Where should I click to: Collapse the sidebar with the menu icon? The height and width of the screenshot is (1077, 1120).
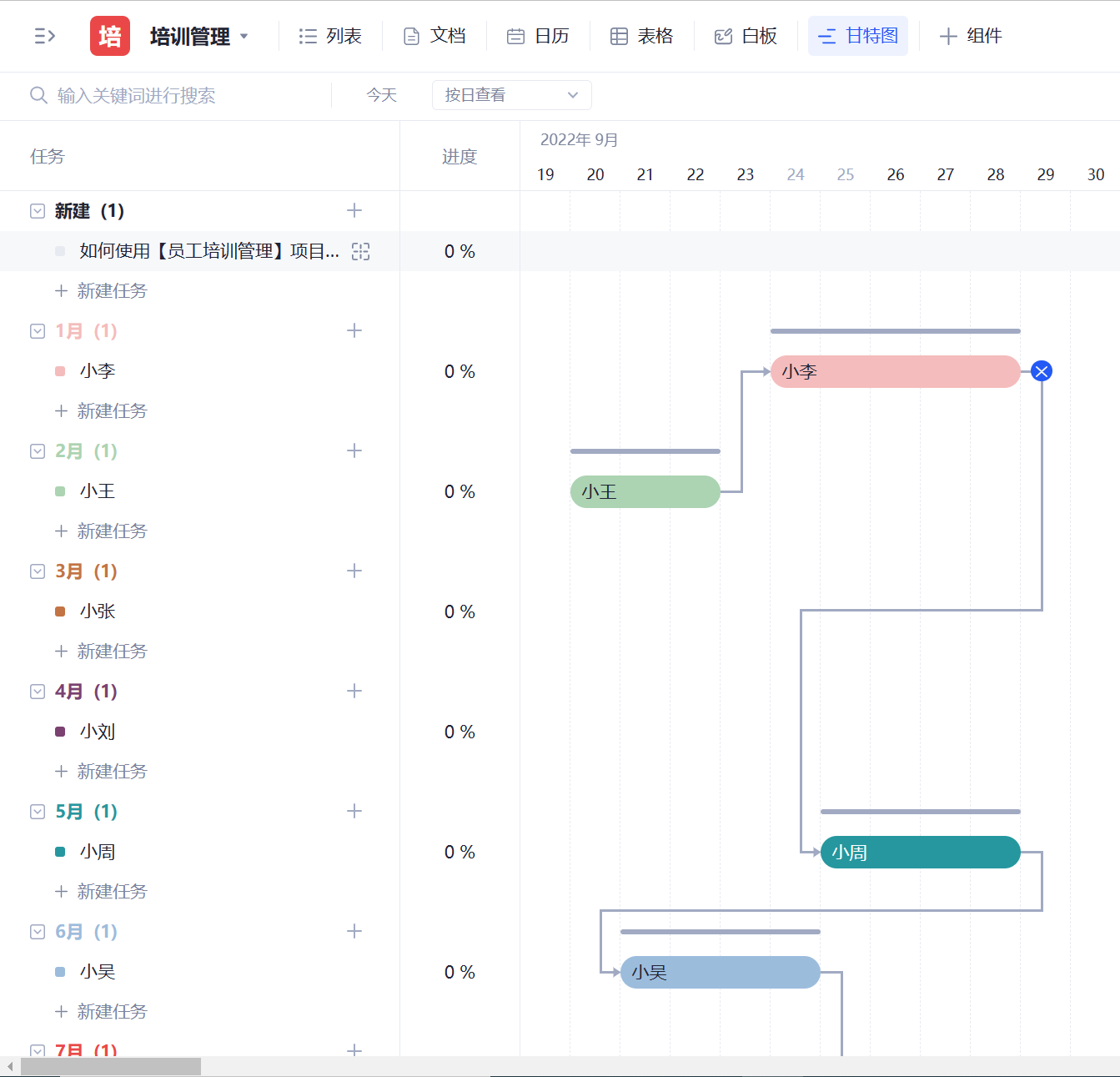(x=45, y=36)
